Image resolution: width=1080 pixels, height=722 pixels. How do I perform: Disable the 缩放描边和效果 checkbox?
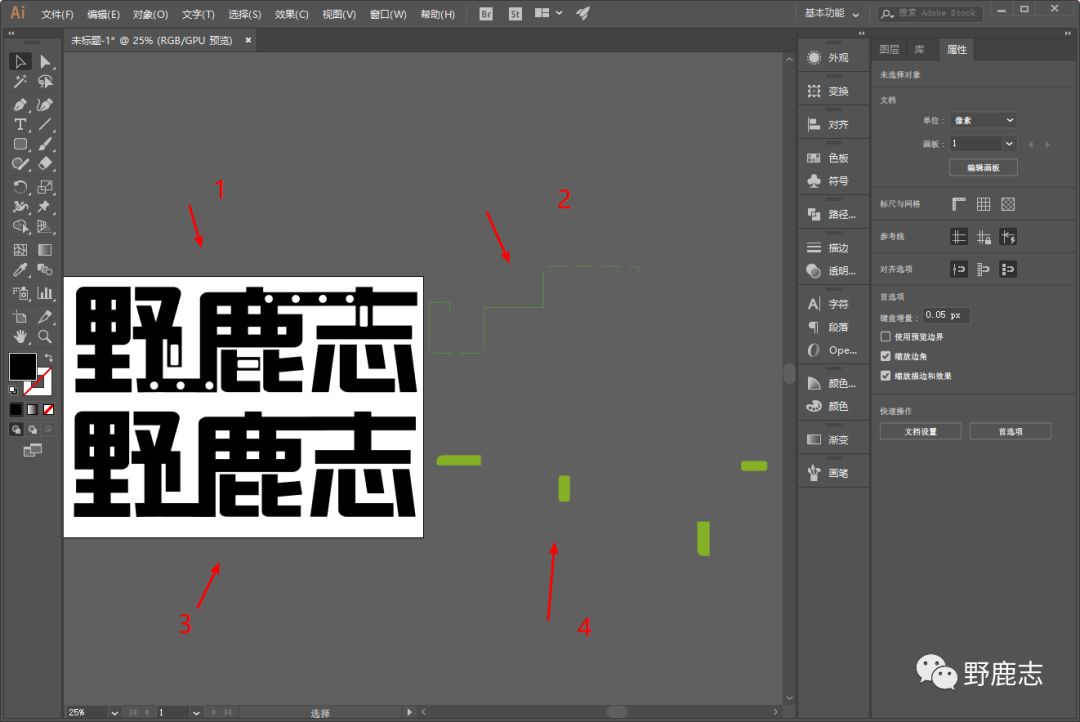886,376
